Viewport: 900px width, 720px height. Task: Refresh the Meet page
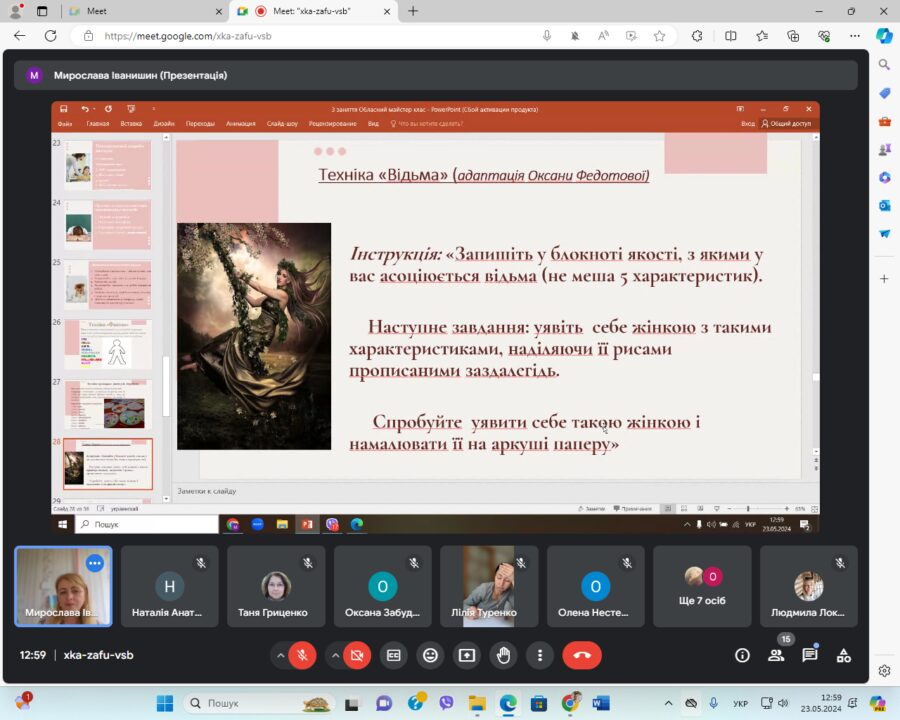pyautogui.click(x=51, y=36)
